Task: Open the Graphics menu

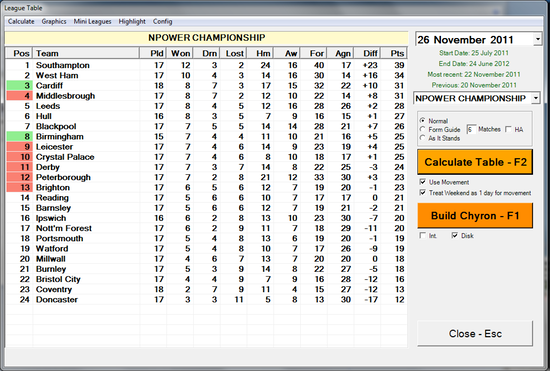Action: pos(54,21)
